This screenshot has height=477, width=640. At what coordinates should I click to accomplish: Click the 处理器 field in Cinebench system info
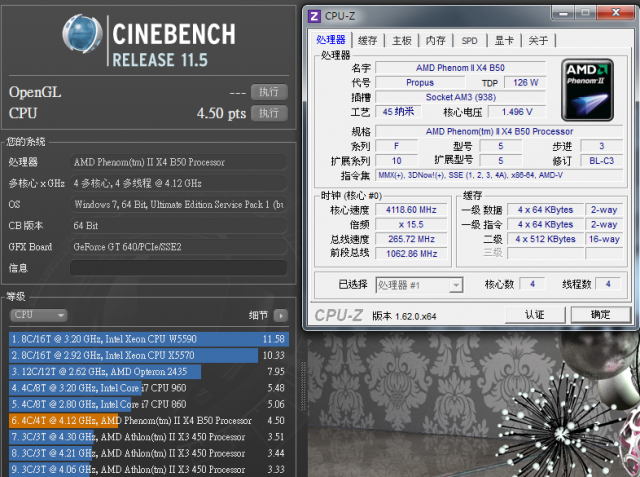(x=178, y=162)
